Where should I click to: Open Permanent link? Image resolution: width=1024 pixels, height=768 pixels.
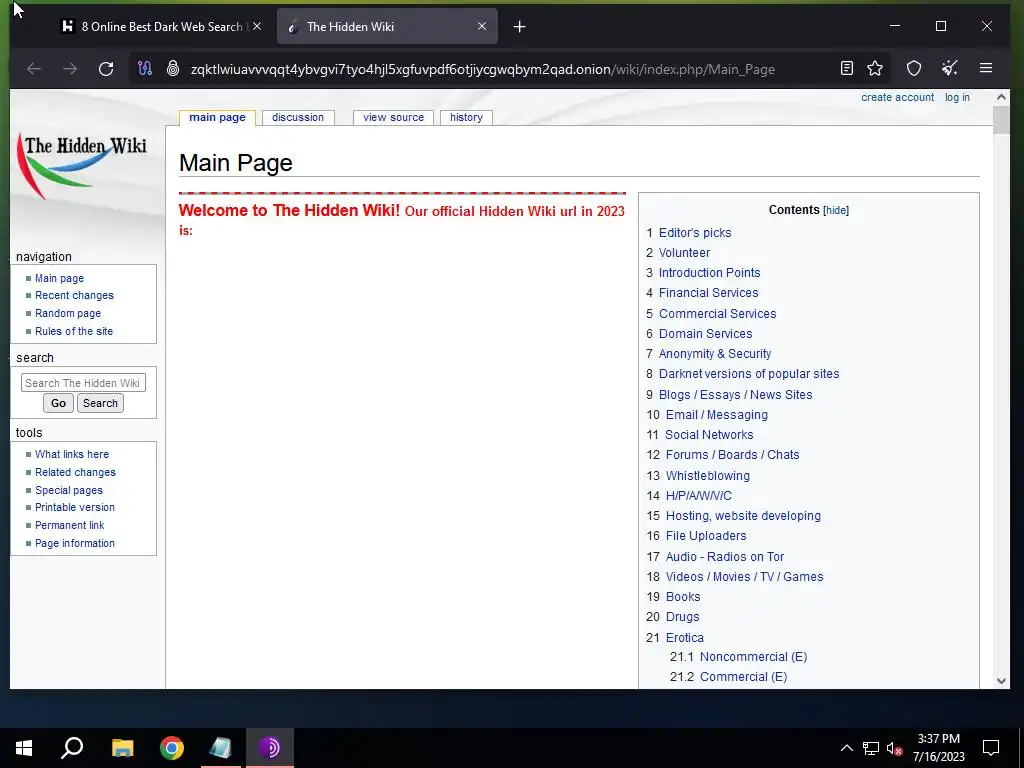[69, 525]
